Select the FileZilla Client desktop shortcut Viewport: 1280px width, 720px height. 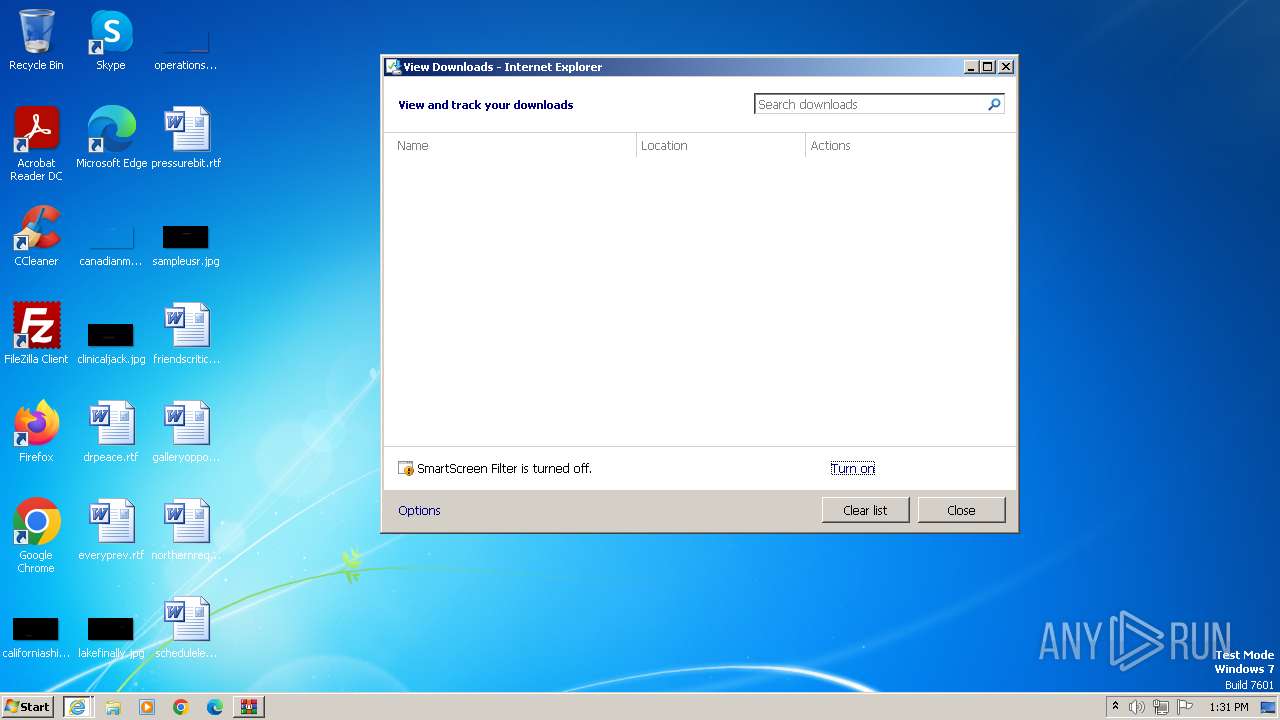point(36,334)
